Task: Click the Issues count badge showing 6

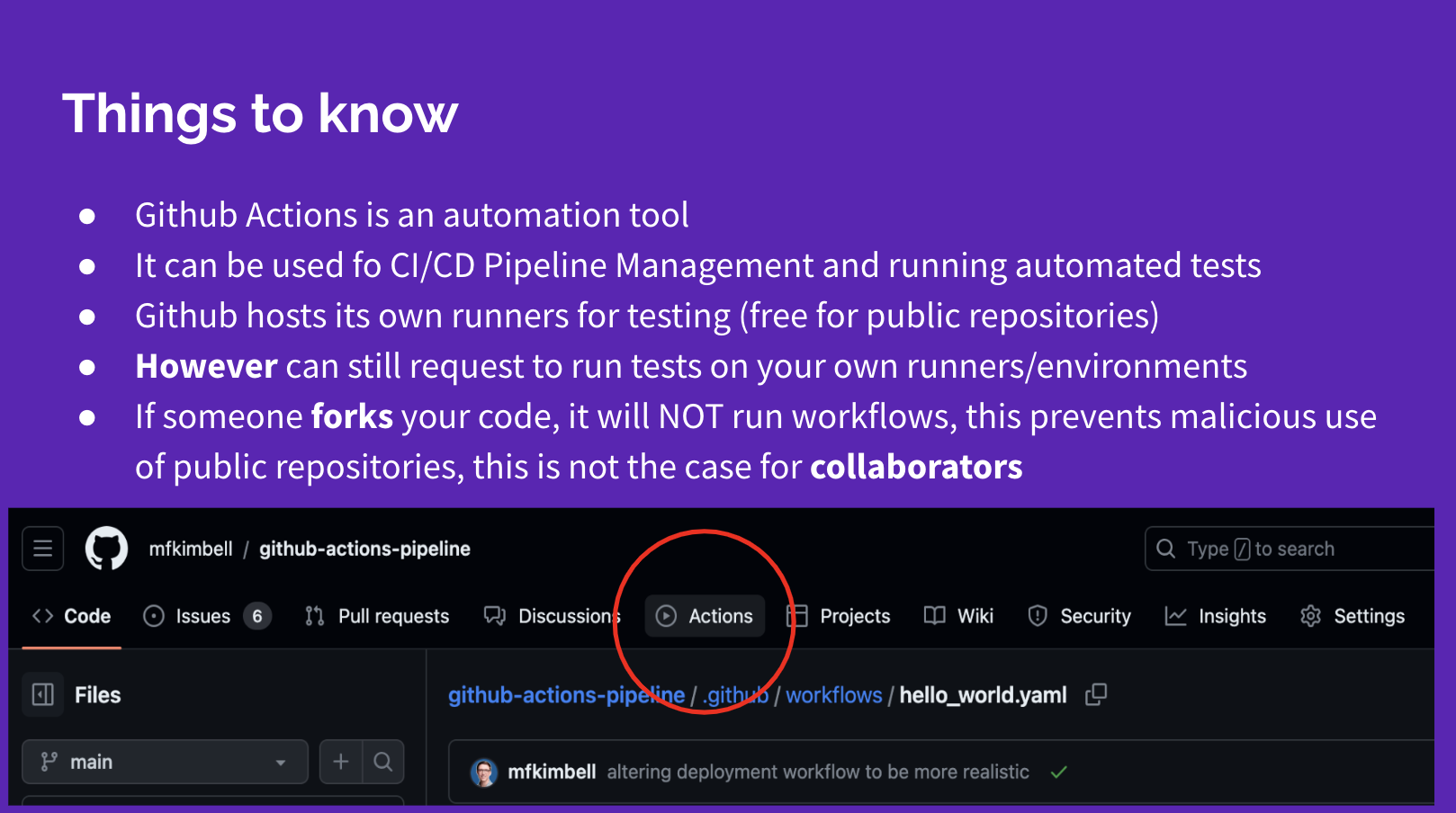Action: (x=257, y=616)
